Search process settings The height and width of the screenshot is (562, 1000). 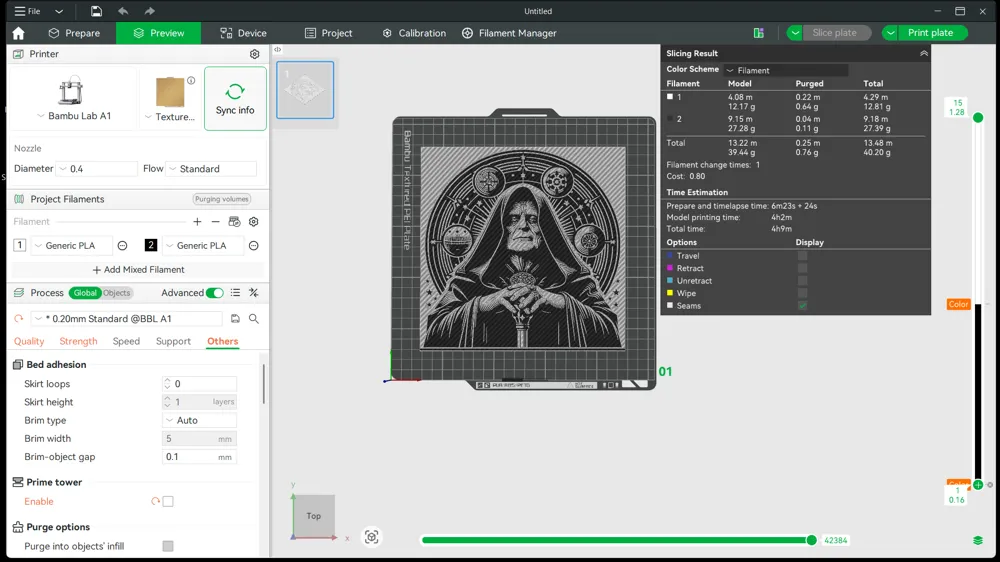click(254, 318)
